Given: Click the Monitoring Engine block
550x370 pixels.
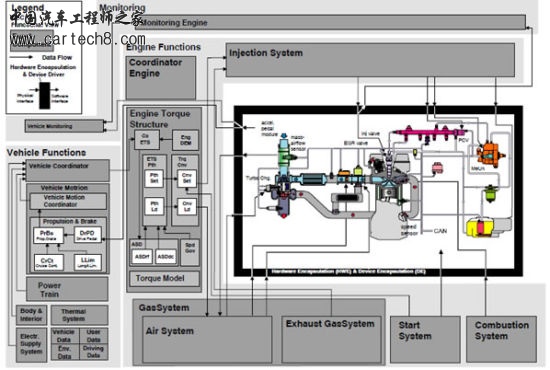Looking at the screenshot, I should pos(330,22).
